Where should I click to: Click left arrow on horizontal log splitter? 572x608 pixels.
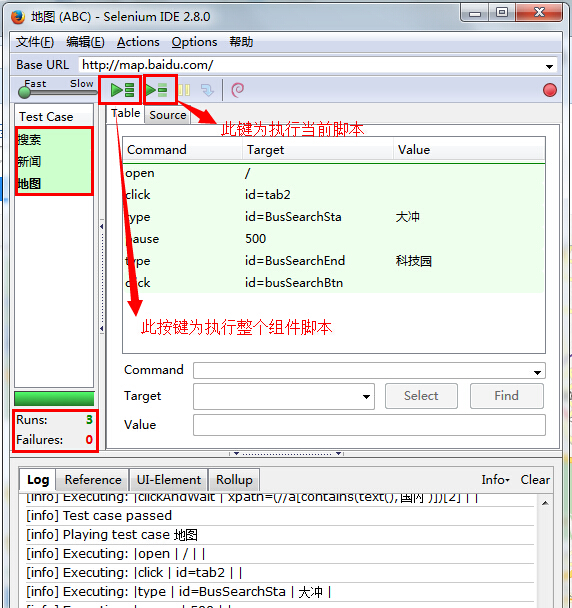pyautogui.click(x=236, y=453)
